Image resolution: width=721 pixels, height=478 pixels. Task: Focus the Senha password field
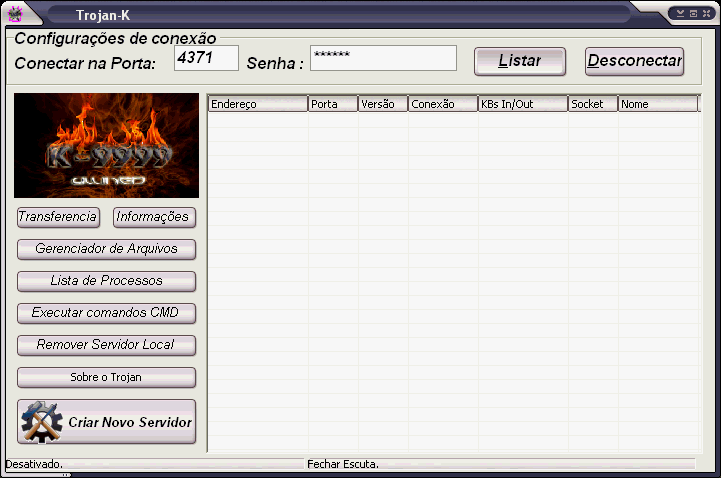coord(383,58)
